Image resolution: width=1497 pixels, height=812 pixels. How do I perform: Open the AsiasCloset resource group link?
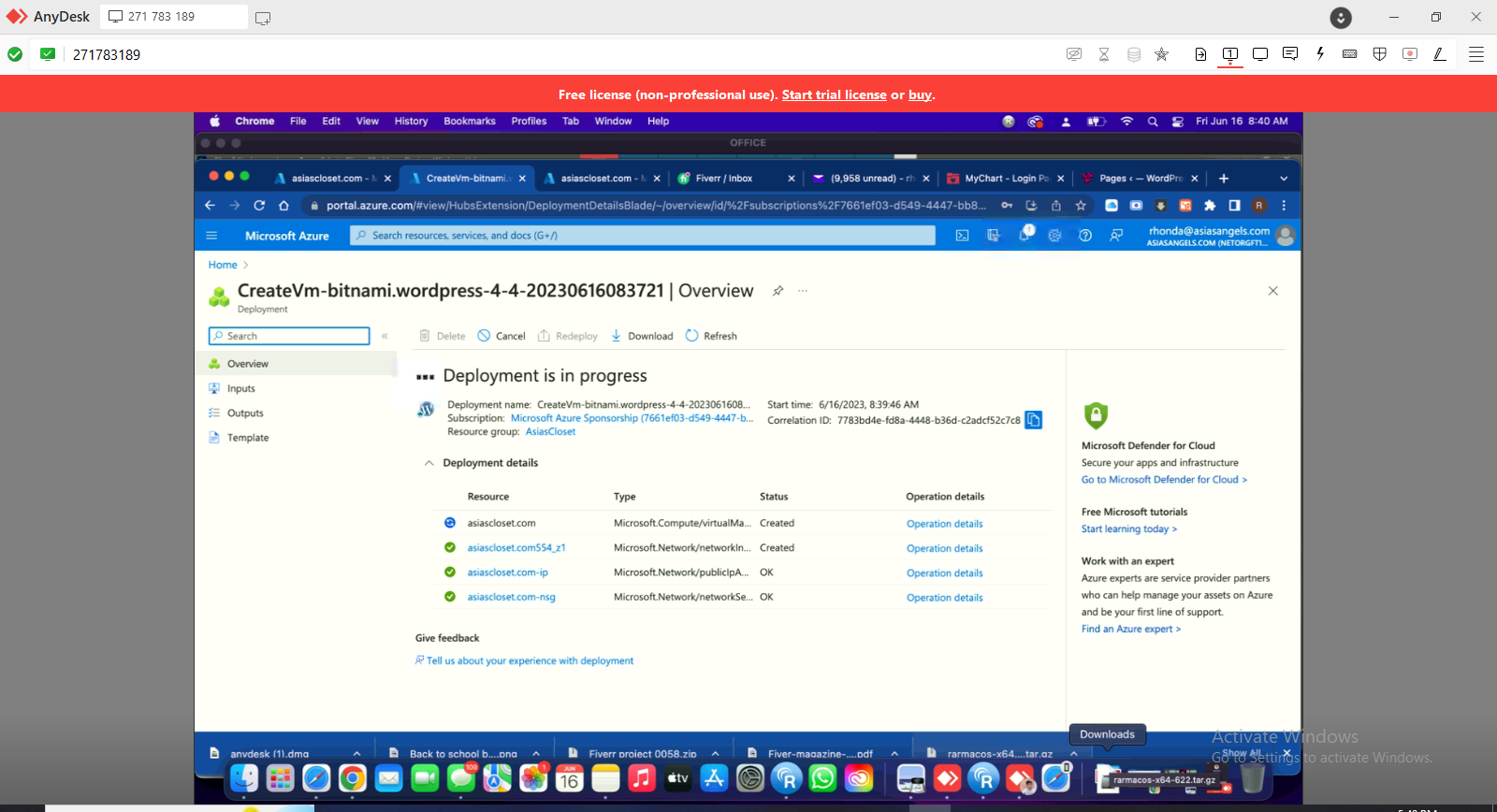(x=550, y=431)
